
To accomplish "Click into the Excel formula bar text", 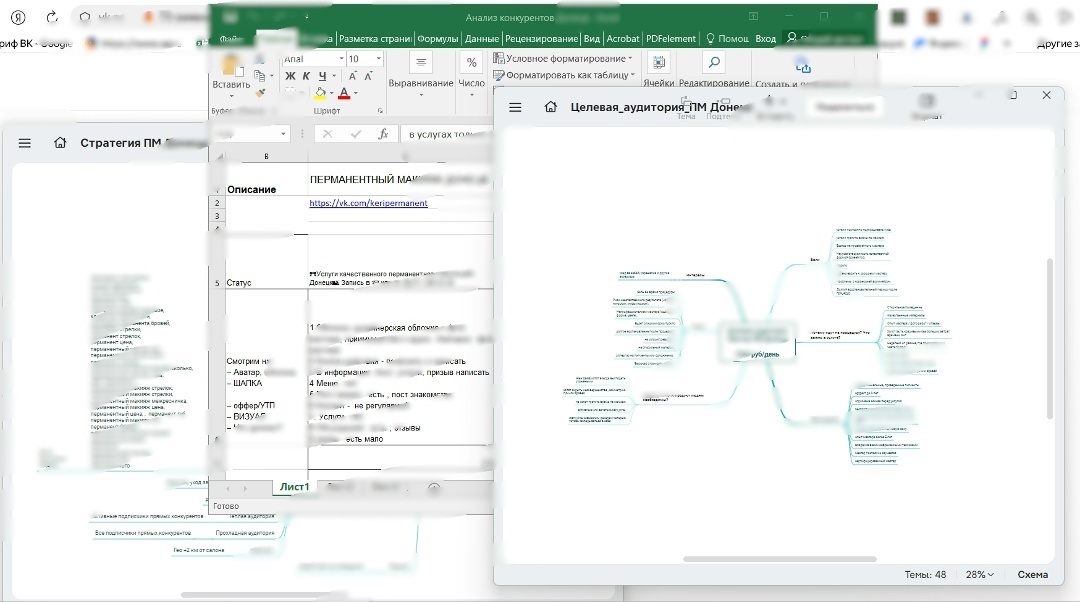I will coord(448,134).
